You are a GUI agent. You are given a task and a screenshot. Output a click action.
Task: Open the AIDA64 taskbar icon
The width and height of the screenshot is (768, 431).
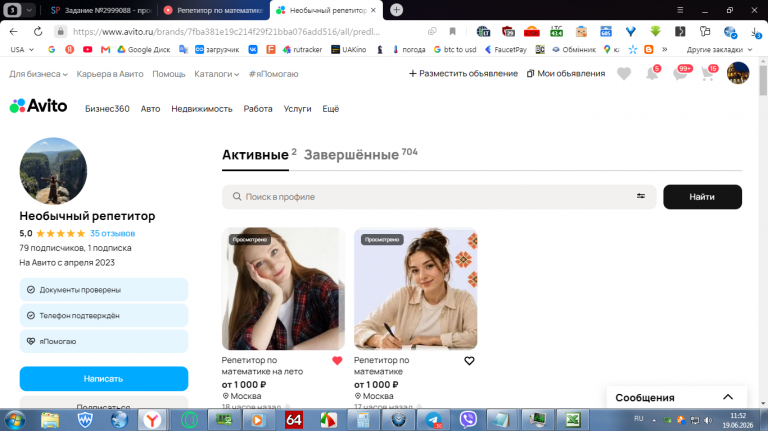pos(293,420)
